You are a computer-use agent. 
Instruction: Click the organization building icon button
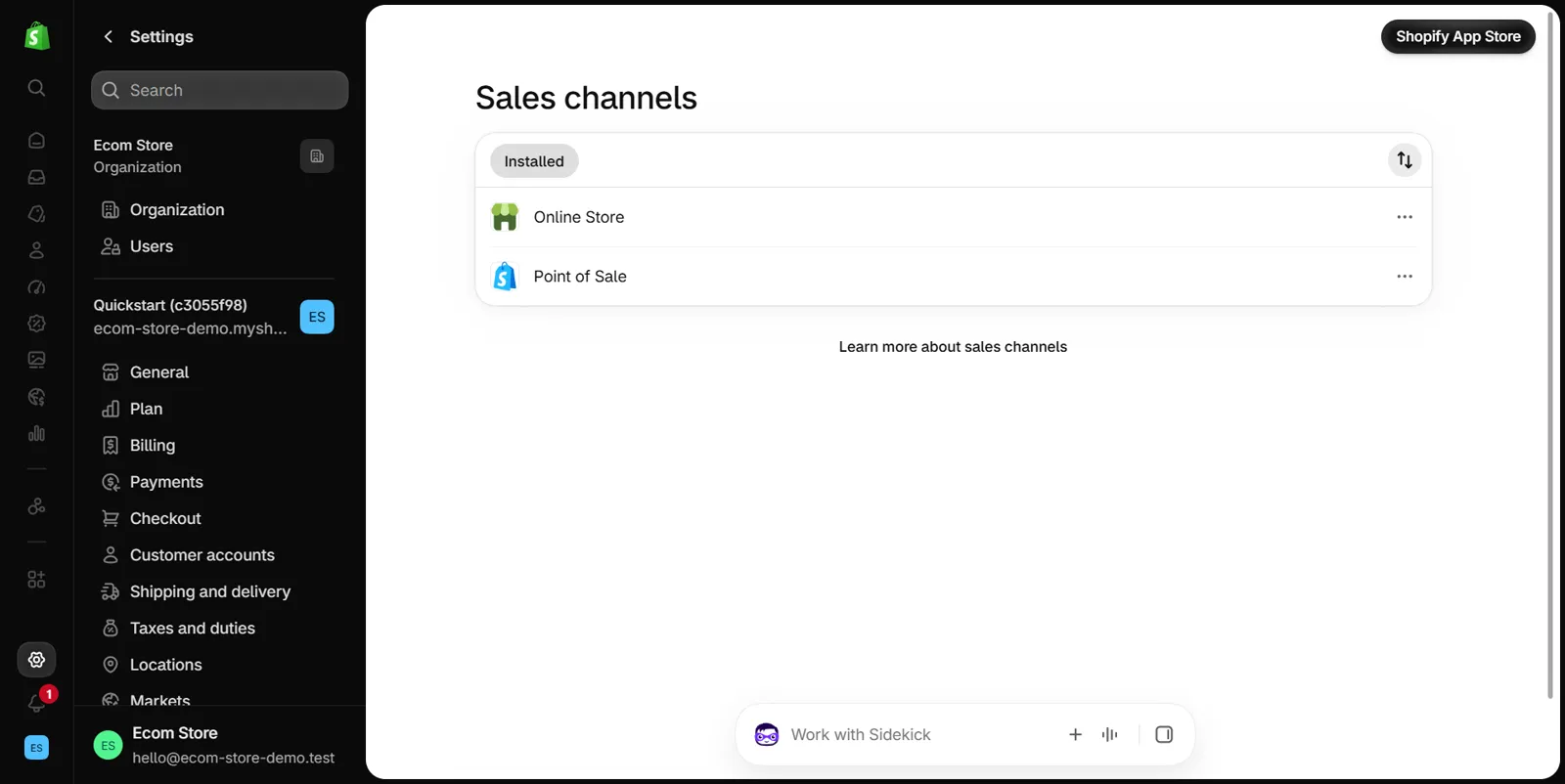pyautogui.click(x=317, y=156)
